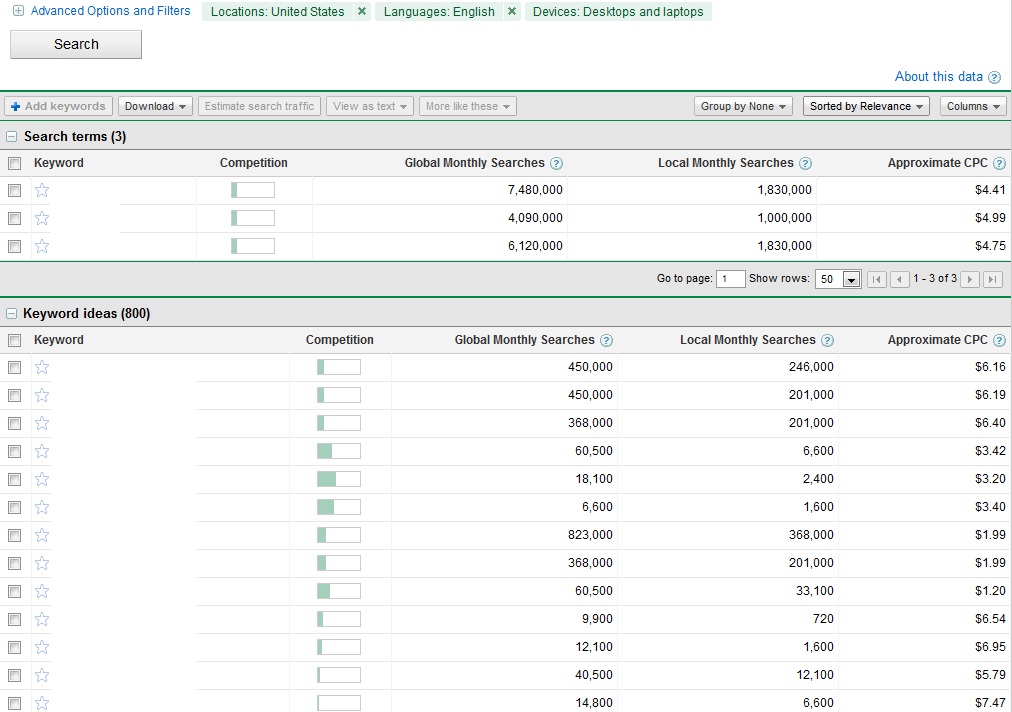
Task: Go to the previous results page
Action: coord(900,279)
